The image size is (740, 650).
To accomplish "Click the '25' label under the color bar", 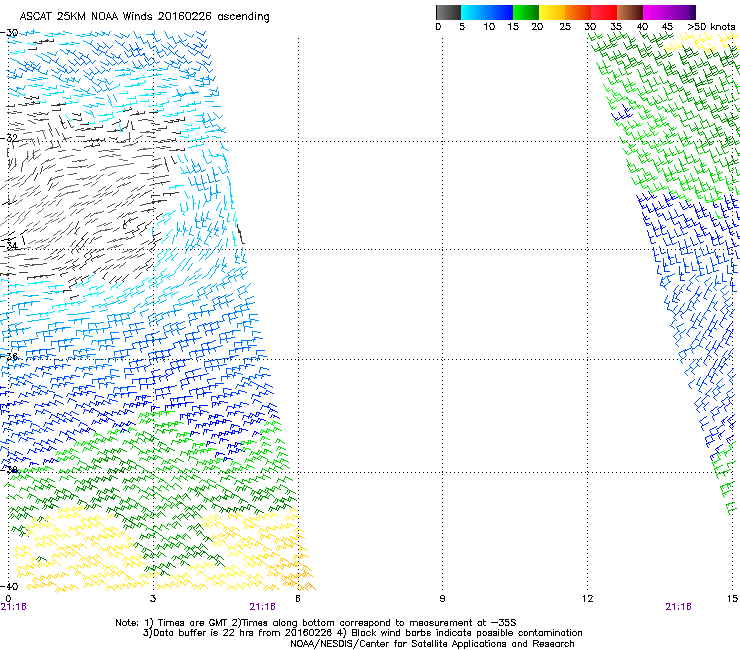I will tap(565, 27).
